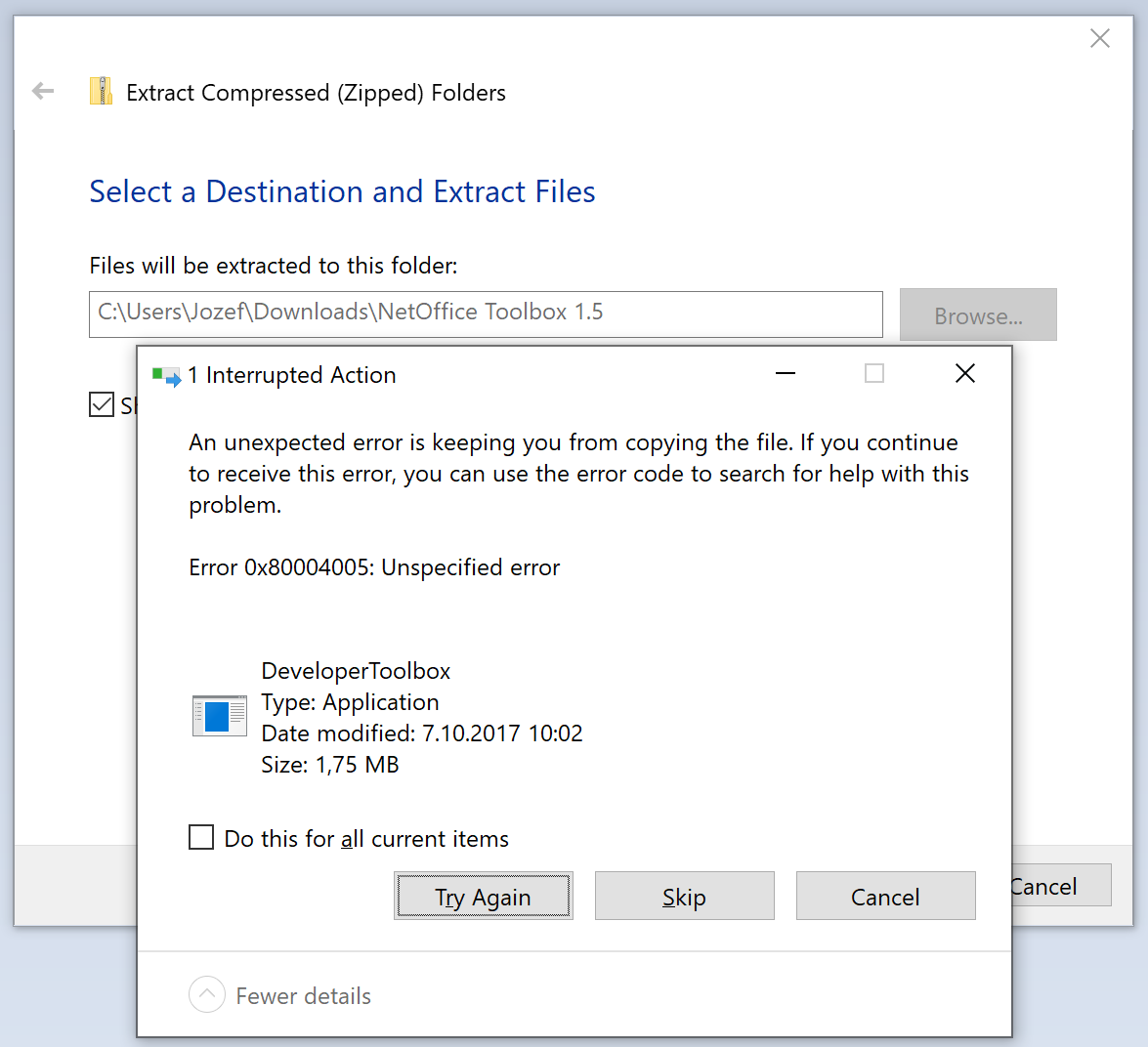Toggle the checked checkbox under the path field
The image size is (1148, 1047).
[102, 404]
